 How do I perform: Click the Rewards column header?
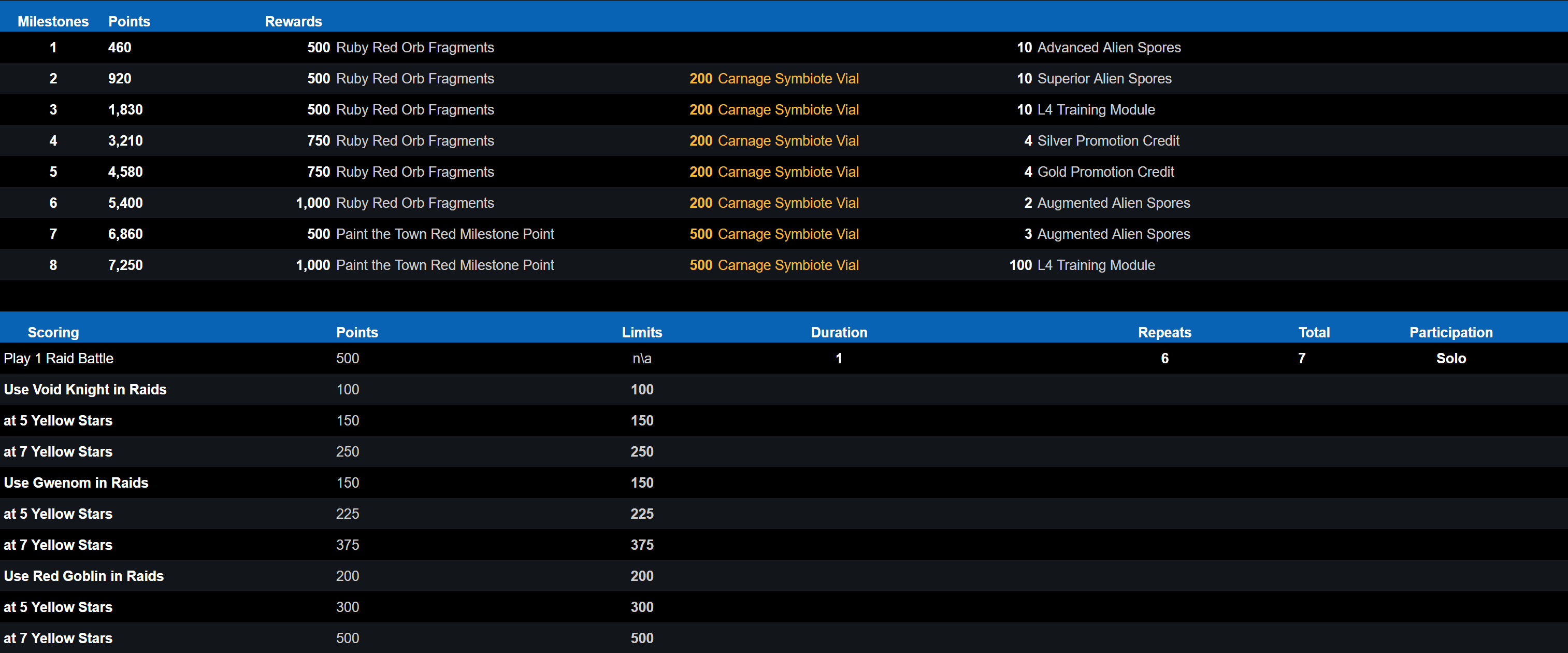293,21
